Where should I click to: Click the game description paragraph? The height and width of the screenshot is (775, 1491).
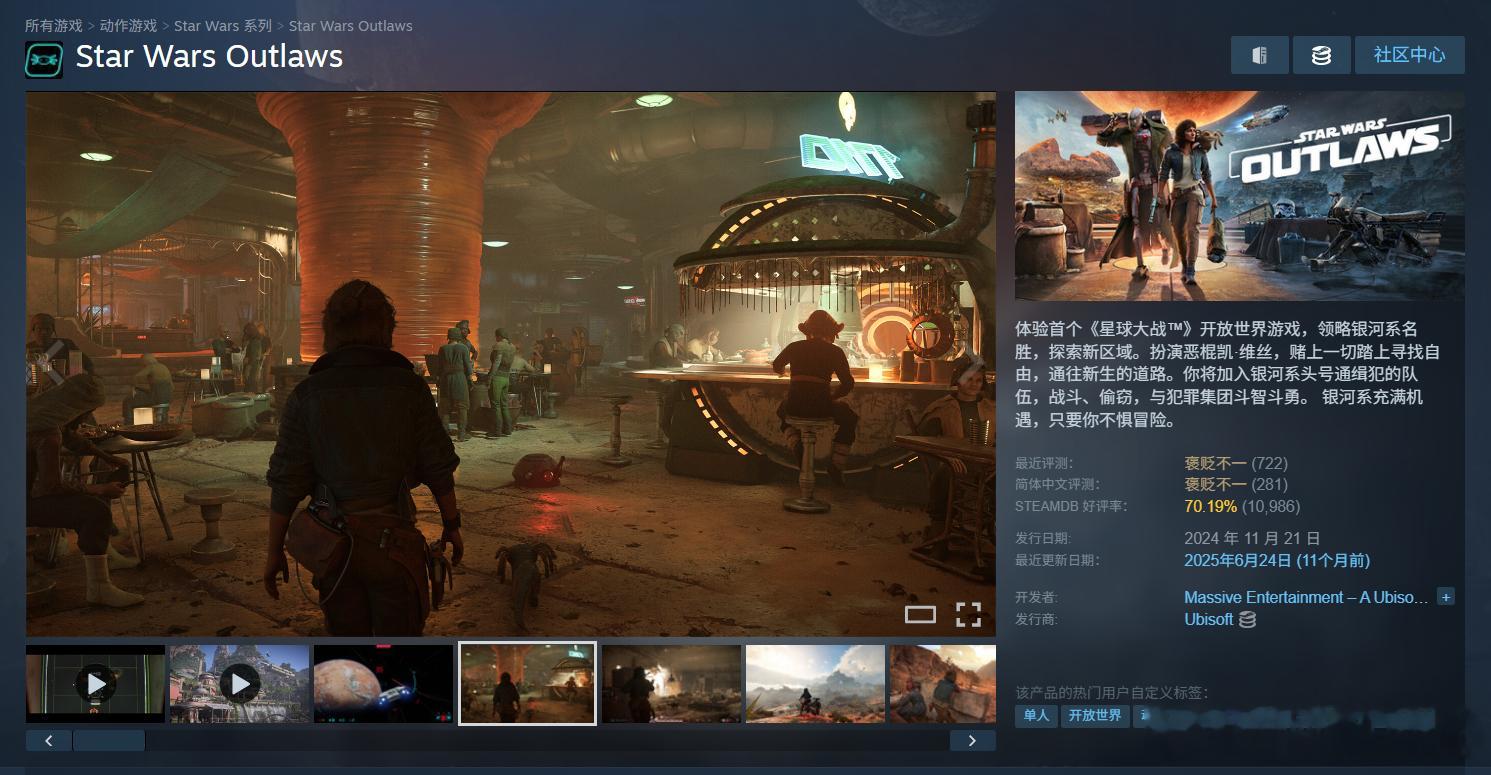1229,375
